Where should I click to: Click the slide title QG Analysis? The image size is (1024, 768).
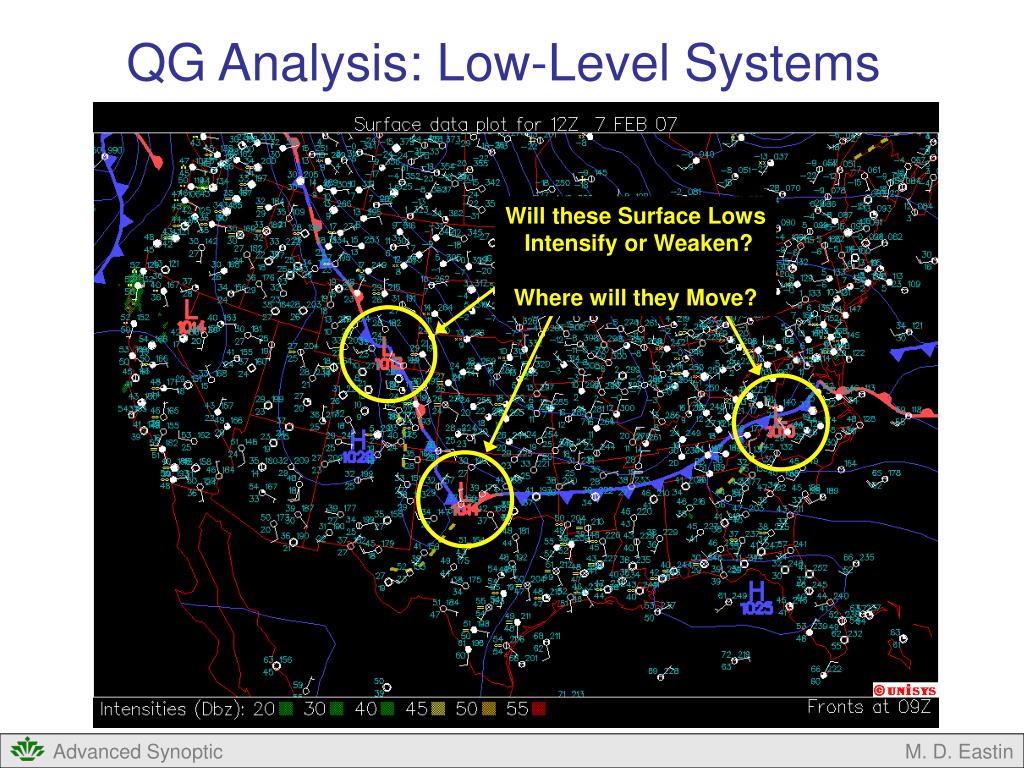(503, 63)
